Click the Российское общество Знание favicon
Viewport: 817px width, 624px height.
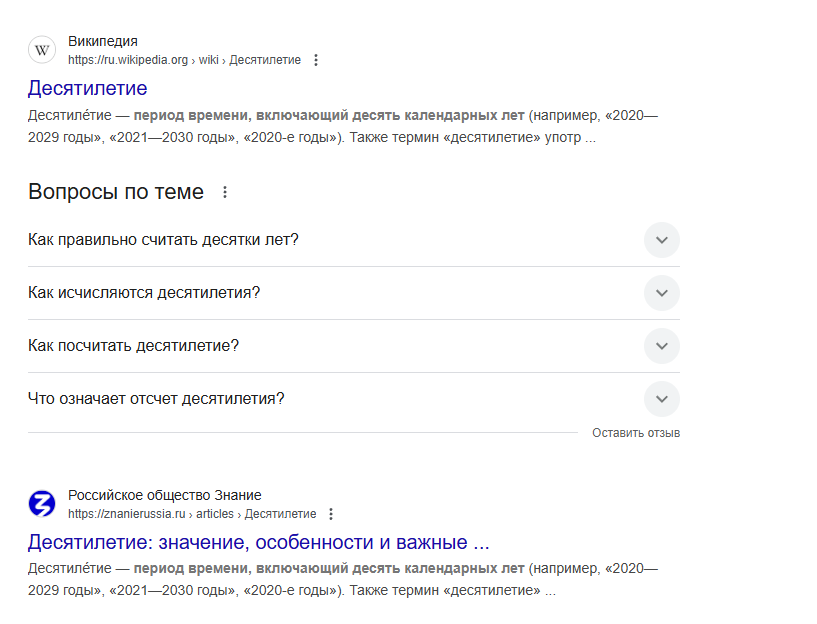click(42, 504)
